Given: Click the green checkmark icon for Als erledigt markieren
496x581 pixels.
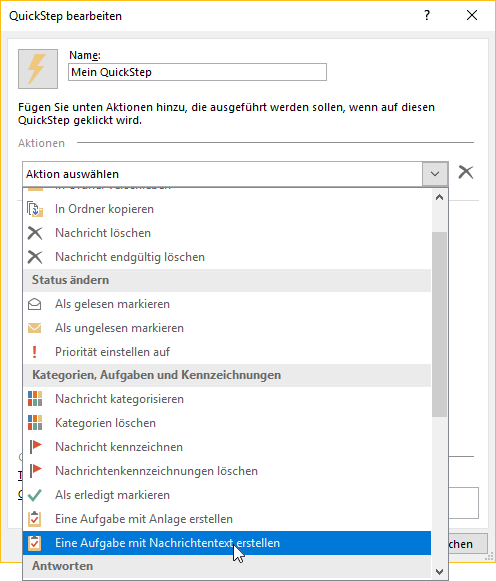Looking at the screenshot, I should (x=35, y=495).
